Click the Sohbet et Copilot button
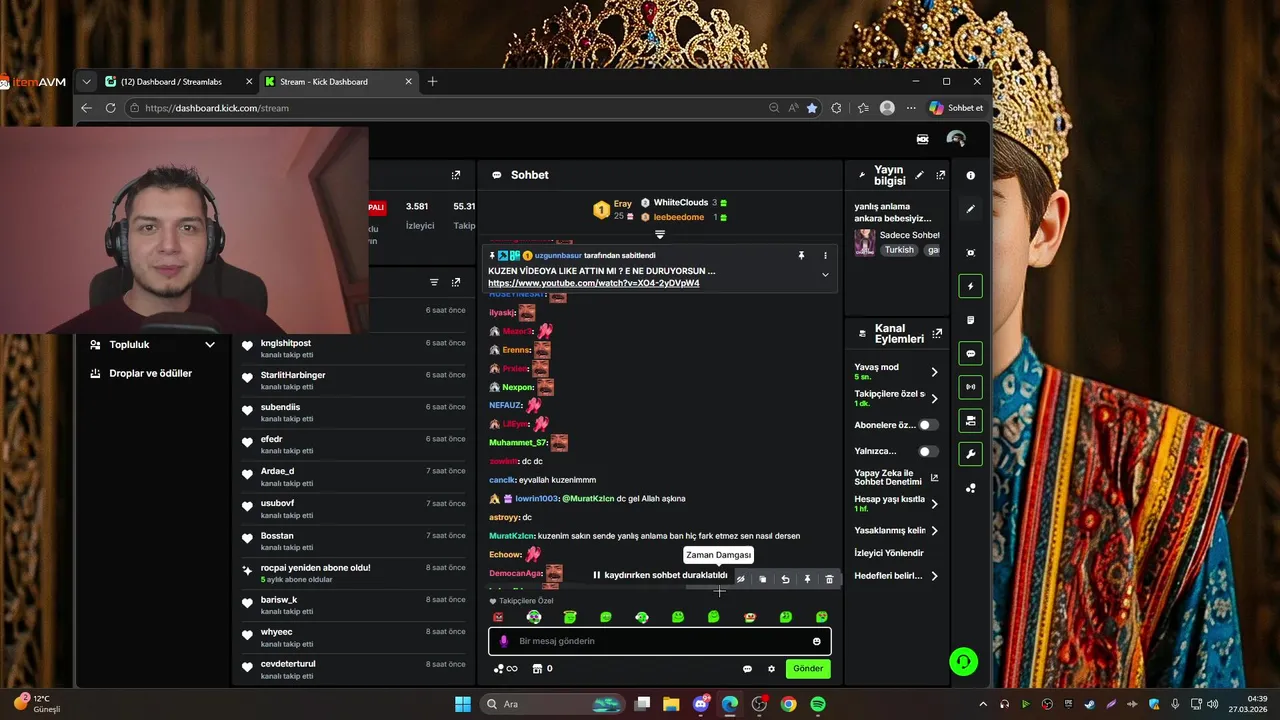1280x720 pixels. tap(956, 108)
